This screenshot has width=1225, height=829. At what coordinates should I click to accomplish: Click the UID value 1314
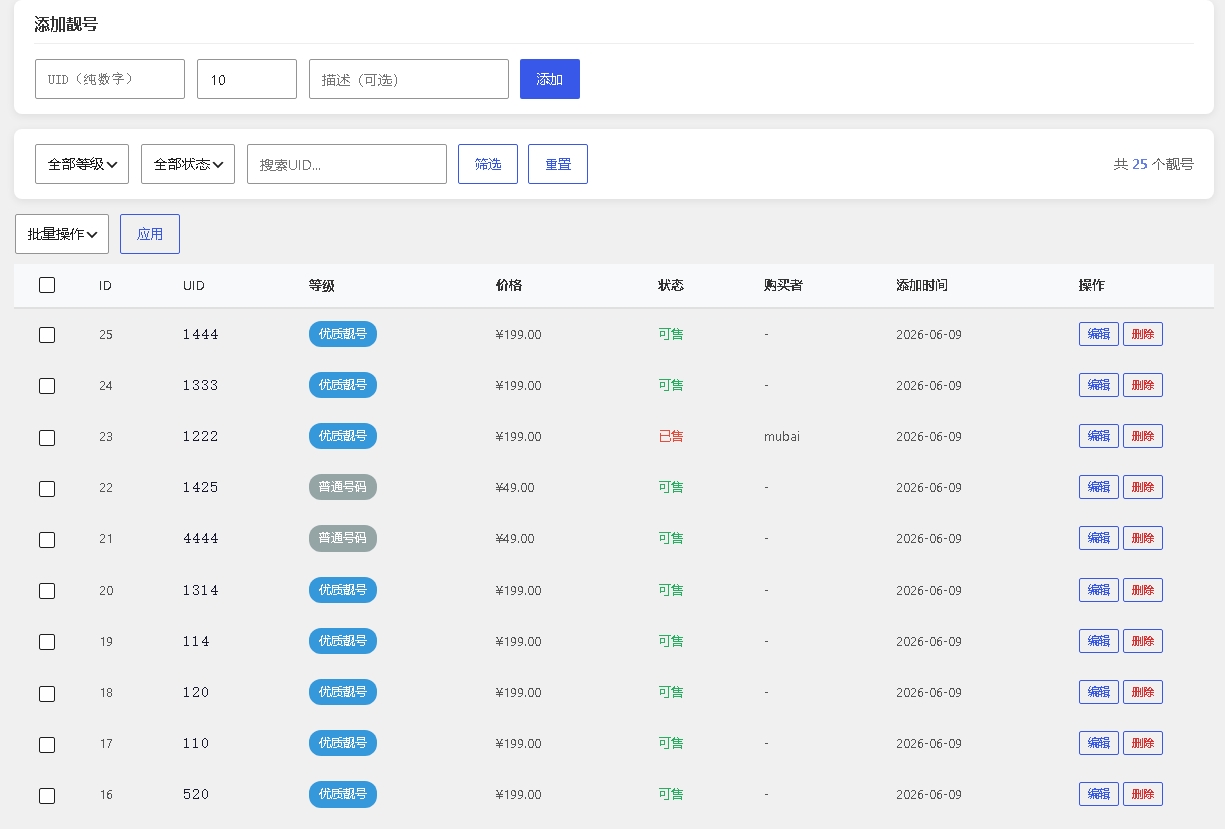pyautogui.click(x=200, y=591)
